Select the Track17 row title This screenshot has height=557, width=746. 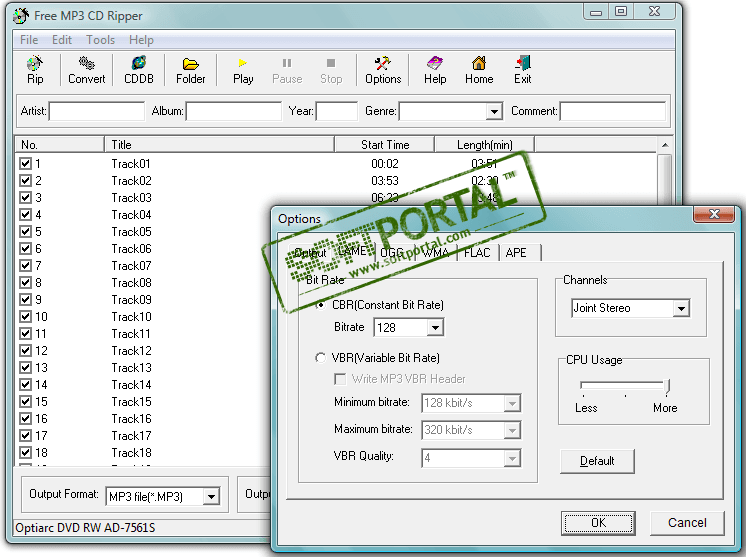point(131,436)
